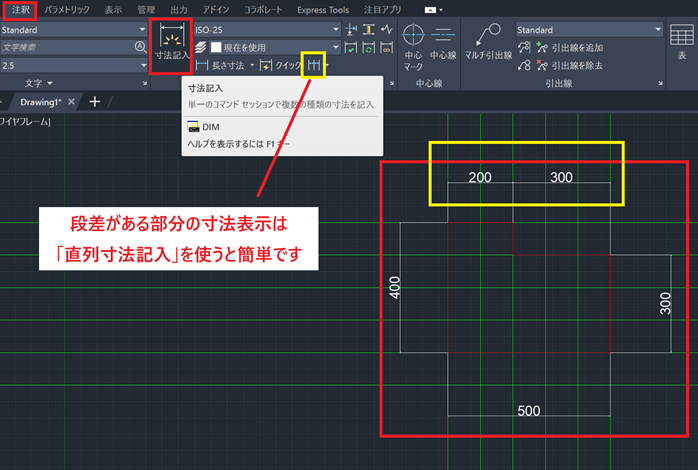The image size is (698, 470).
Task: Select the vertical 300 dimension on right
Action: pos(665,303)
